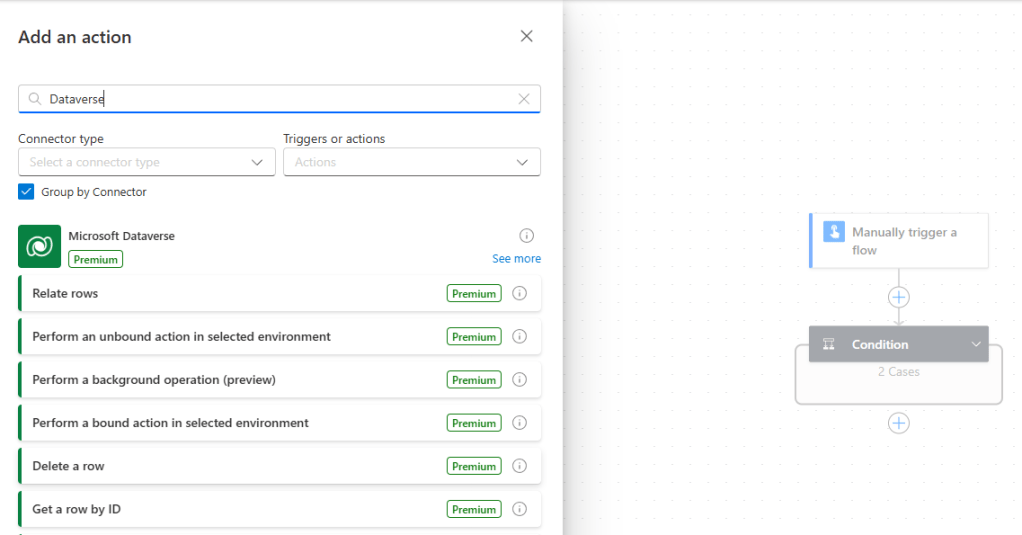Click the Dataverse search input field
1022x535 pixels.
click(x=280, y=99)
